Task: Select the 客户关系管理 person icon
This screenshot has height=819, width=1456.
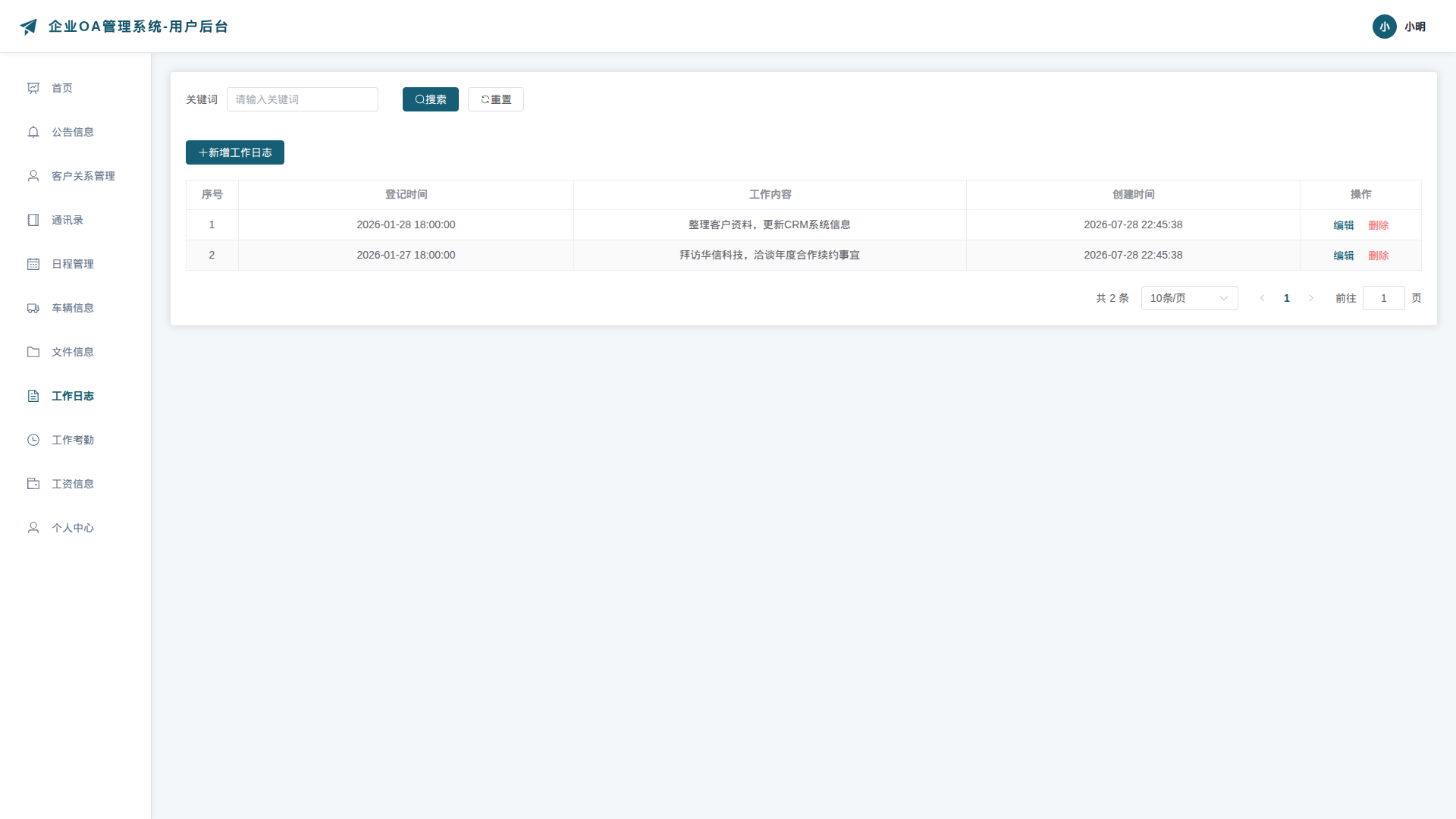Action: click(33, 176)
